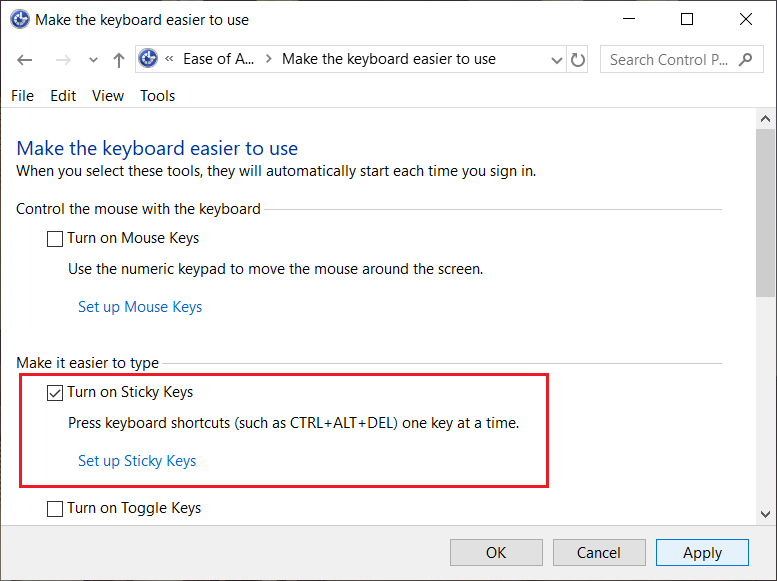Click the title bar window icon

click(x=18, y=19)
